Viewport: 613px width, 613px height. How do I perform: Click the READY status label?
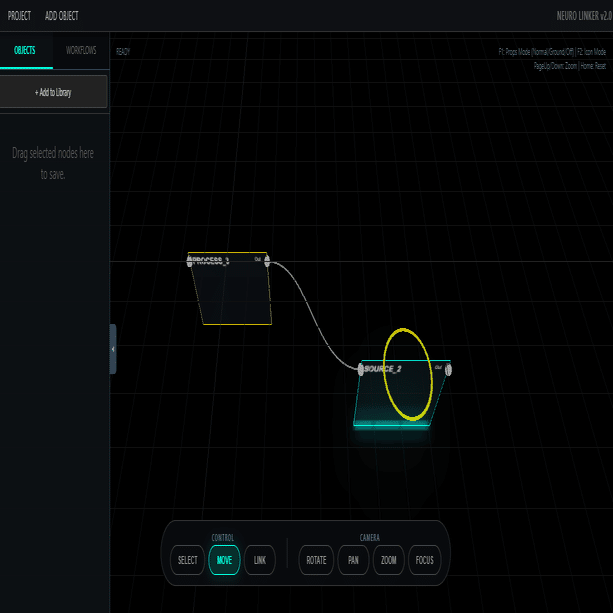(123, 52)
